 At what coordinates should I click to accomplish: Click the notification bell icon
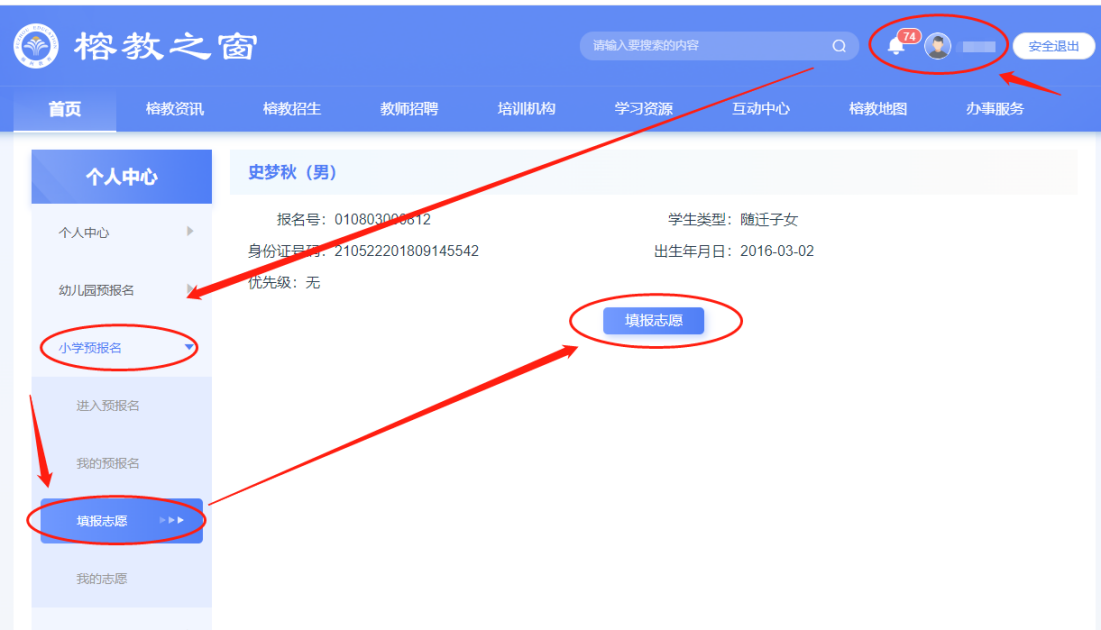(896, 46)
